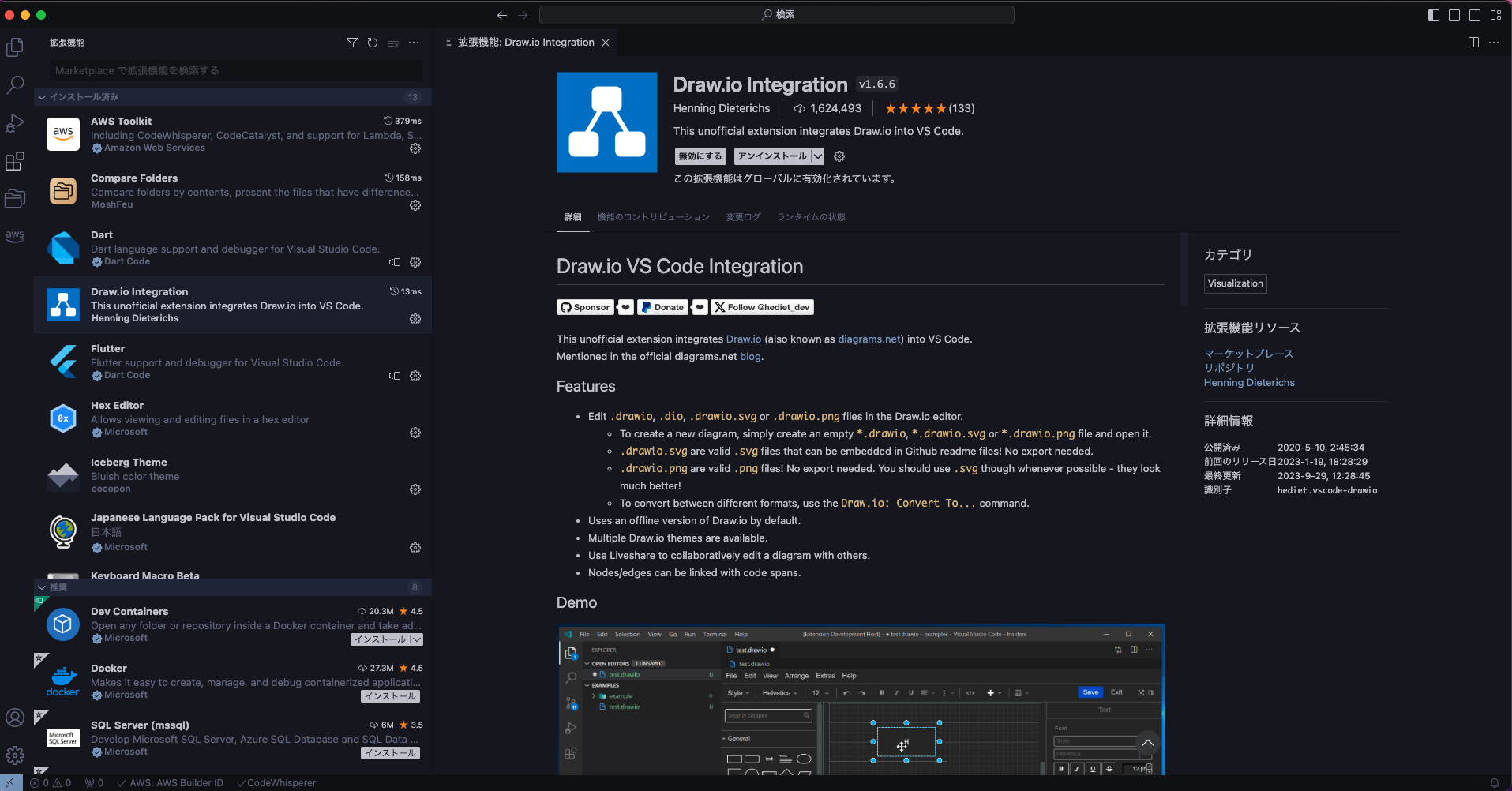The height and width of the screenshot is (791, 1512).
Task: Open gear menu for AWS Toolkit extension
Action: [x=415, y=148]
